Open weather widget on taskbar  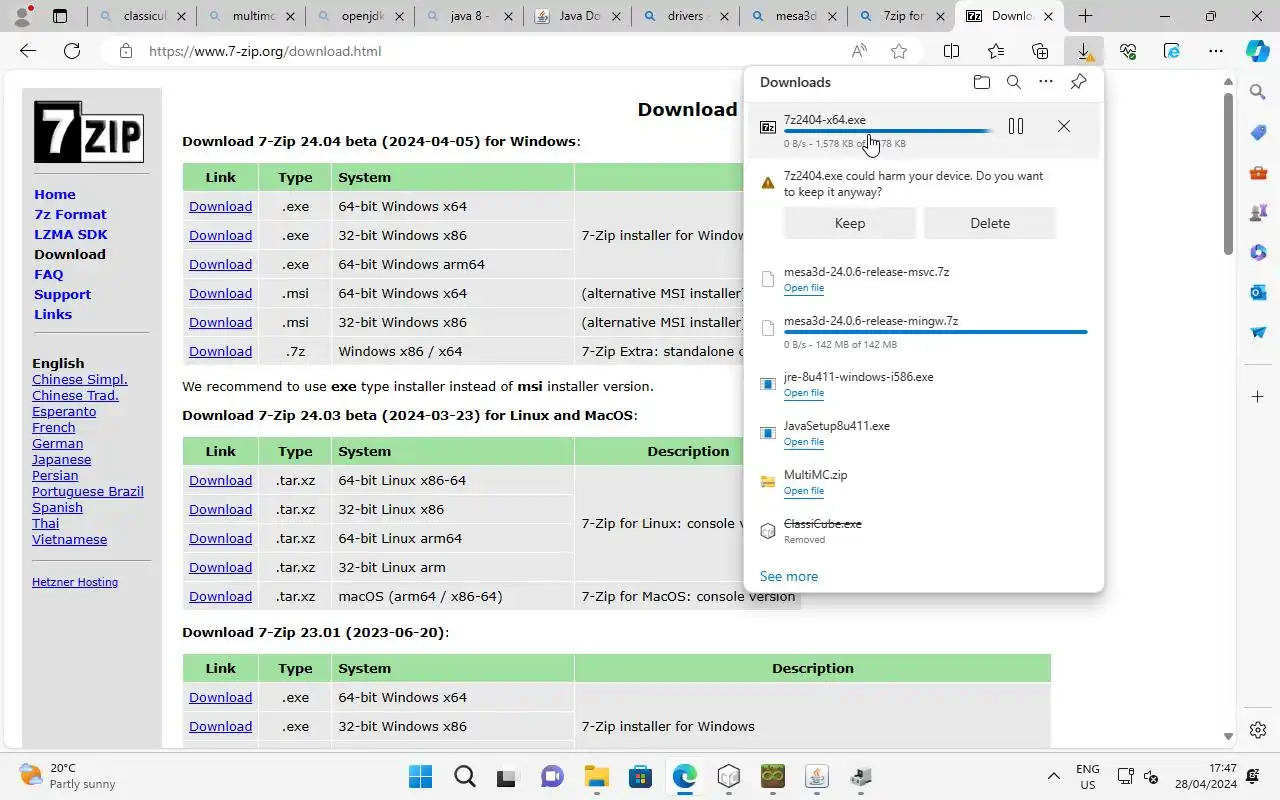click(x=68, y=776)
